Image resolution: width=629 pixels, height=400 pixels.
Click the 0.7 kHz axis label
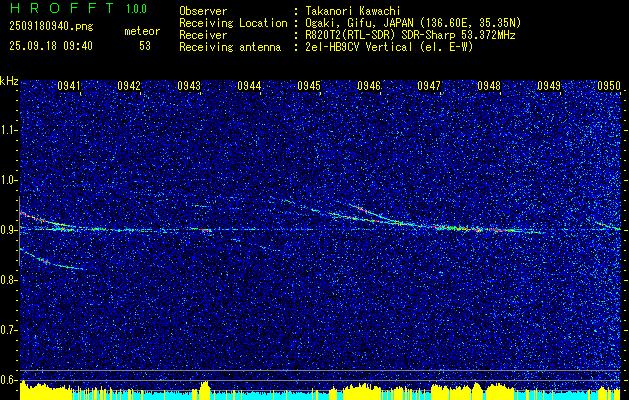pyautogui.click(x=9, y=330)
